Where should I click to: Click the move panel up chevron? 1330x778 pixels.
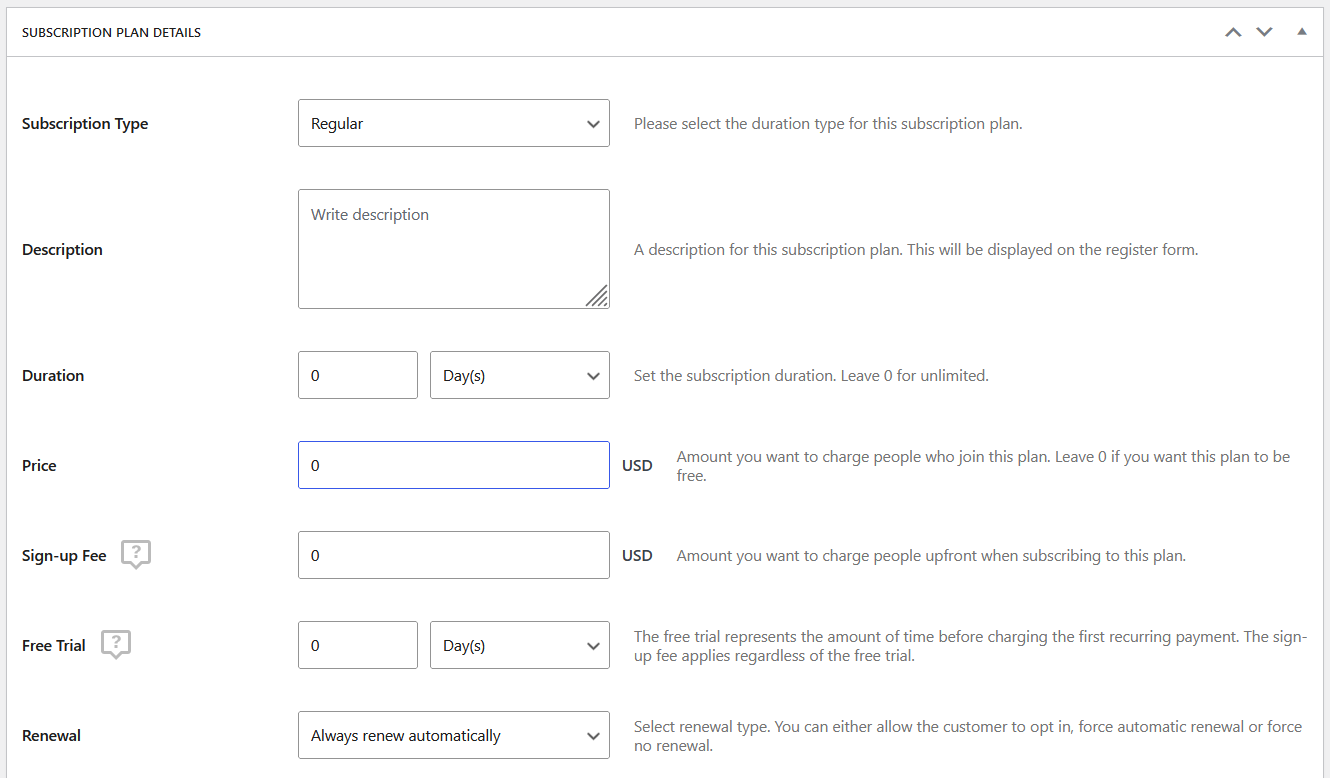(x=1232, y=31)
